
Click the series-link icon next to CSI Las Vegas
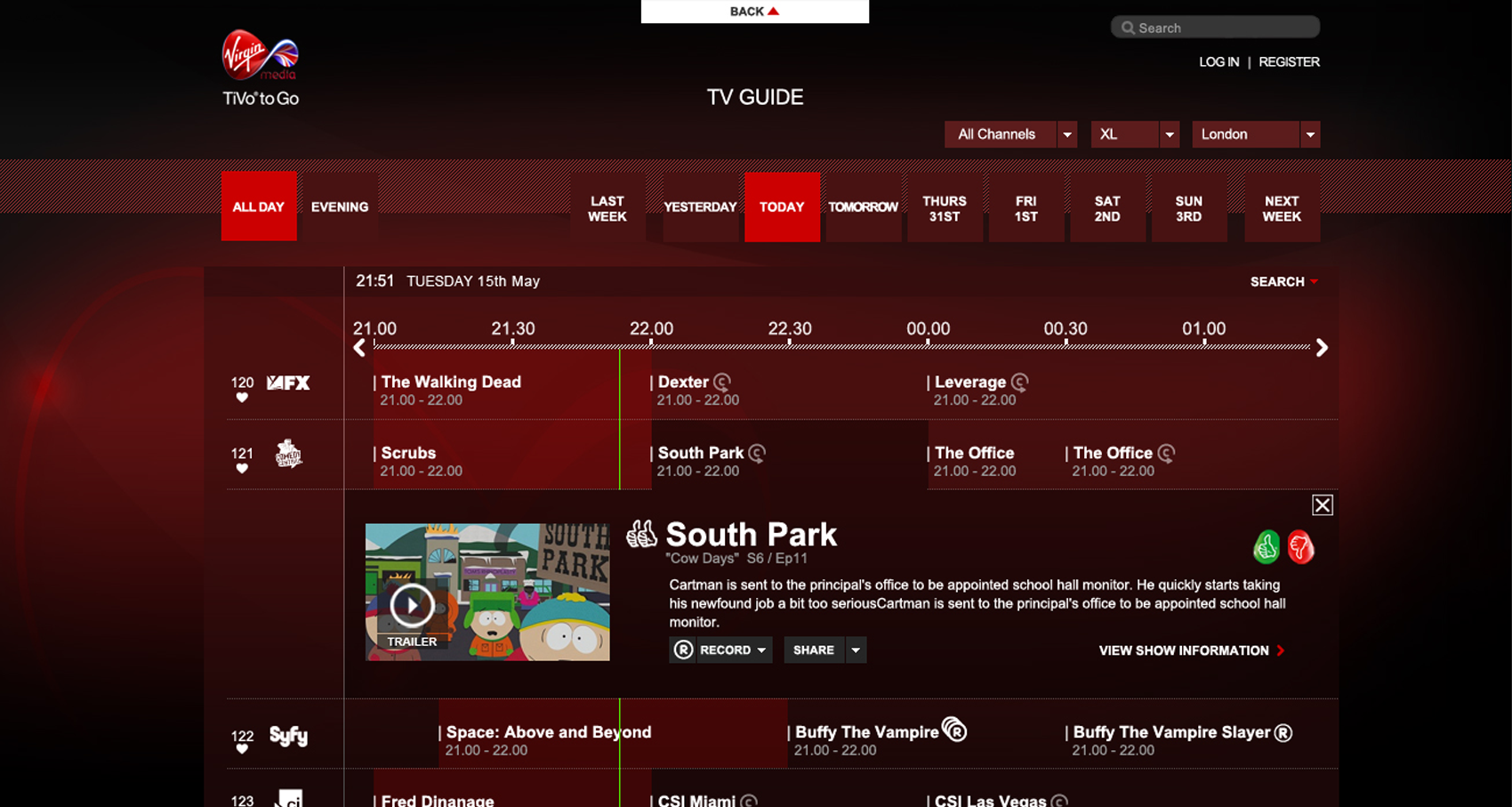point(1059,801)
